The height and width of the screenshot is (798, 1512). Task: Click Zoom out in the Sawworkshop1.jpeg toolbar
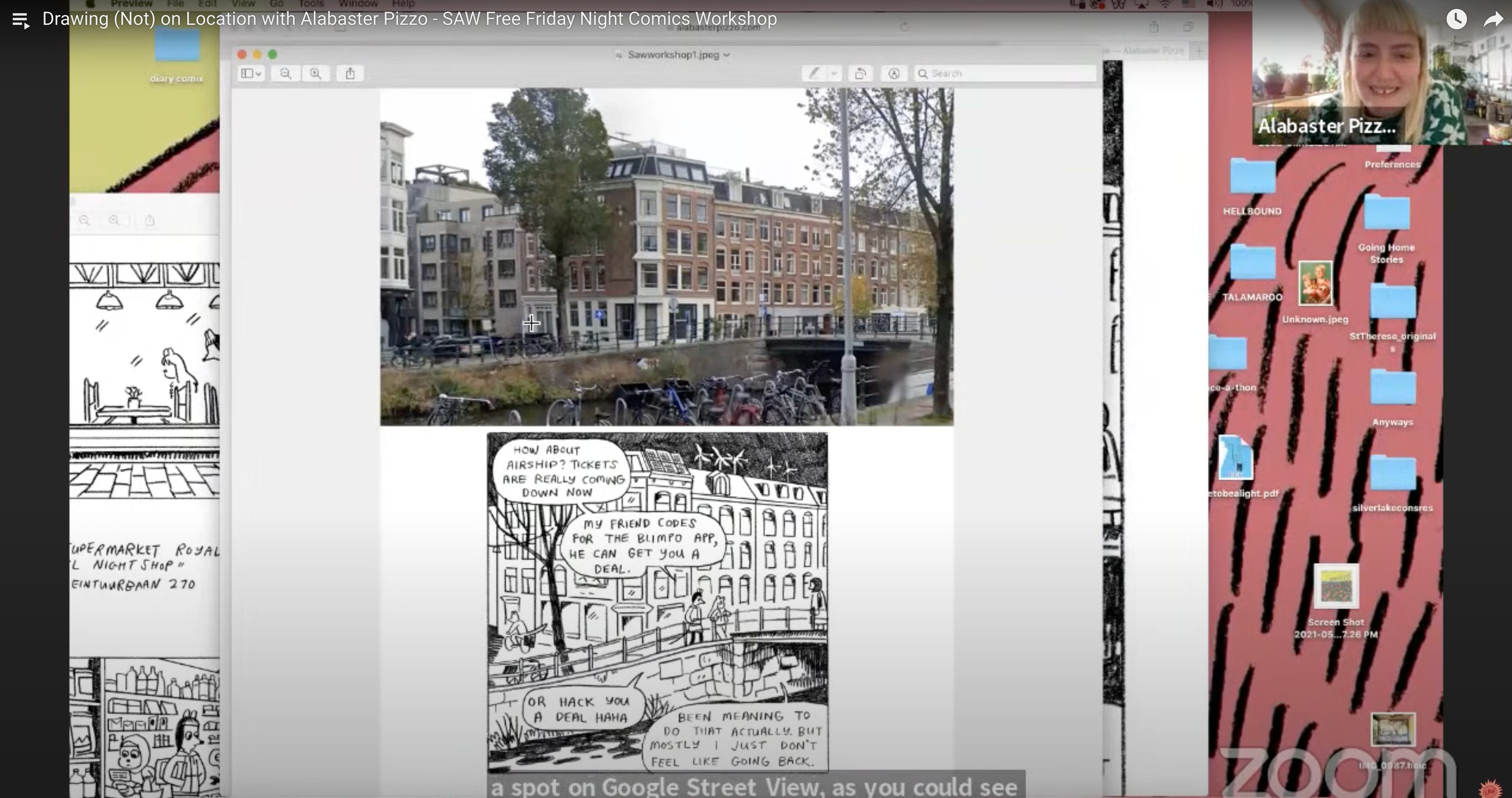(x=285, y=73)
